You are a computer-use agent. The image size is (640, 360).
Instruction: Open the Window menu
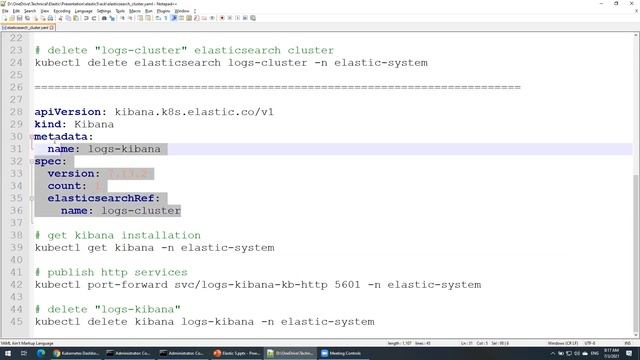pyautogui.click(x=182, y=11)
